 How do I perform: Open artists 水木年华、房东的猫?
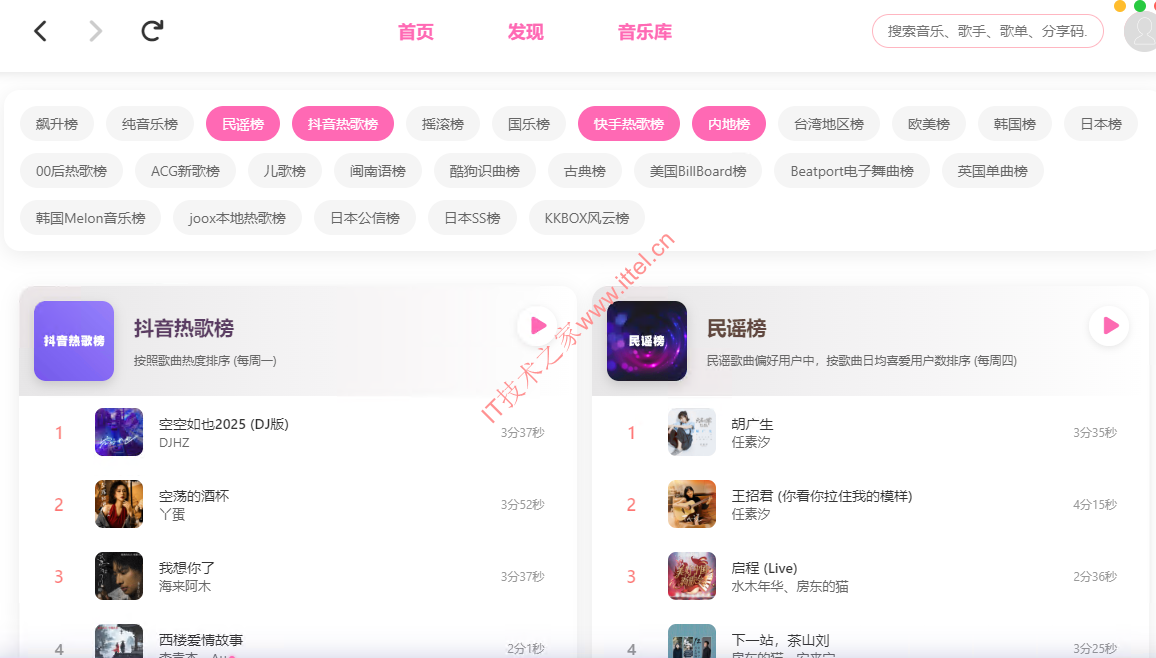point(790,587)
